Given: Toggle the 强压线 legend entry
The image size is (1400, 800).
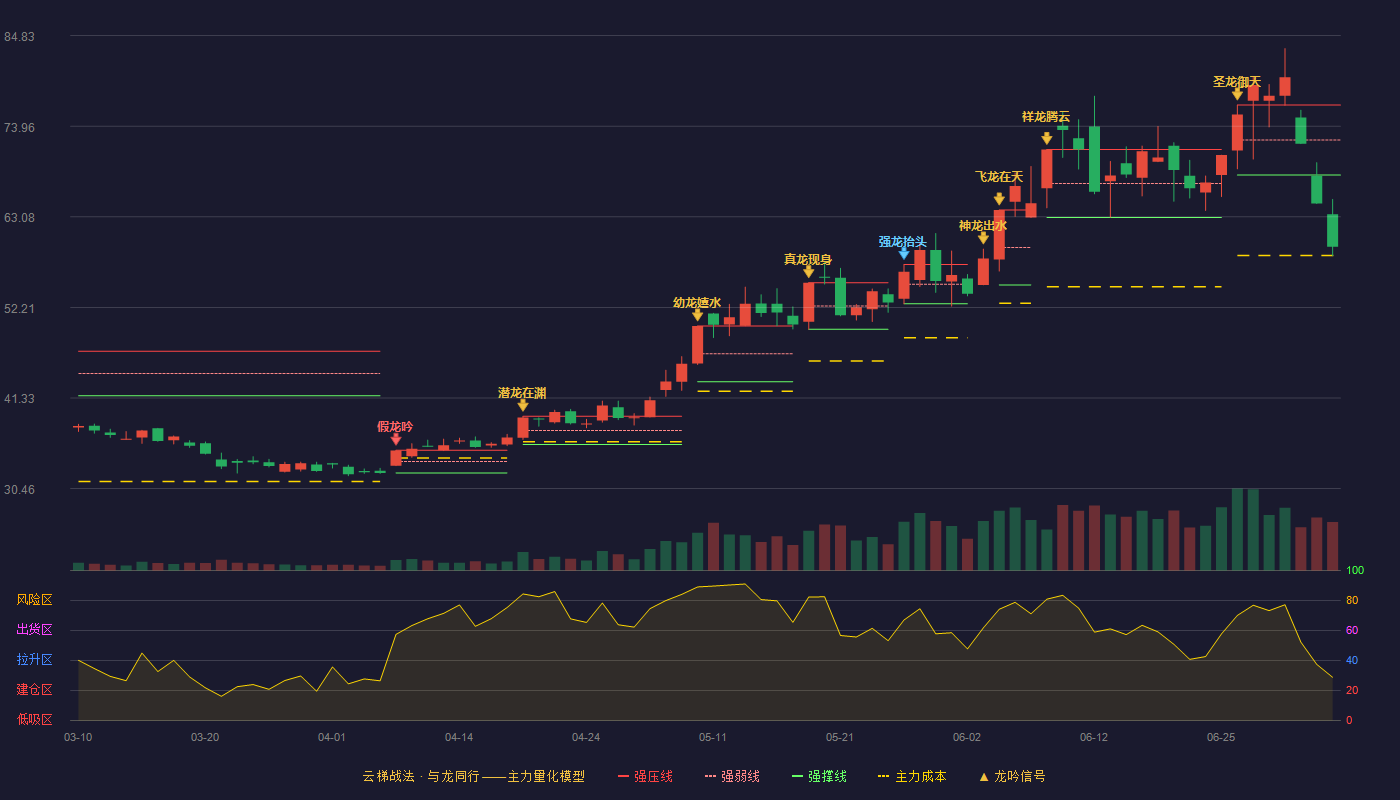Looking at the screenshot, I should (645, 776).
